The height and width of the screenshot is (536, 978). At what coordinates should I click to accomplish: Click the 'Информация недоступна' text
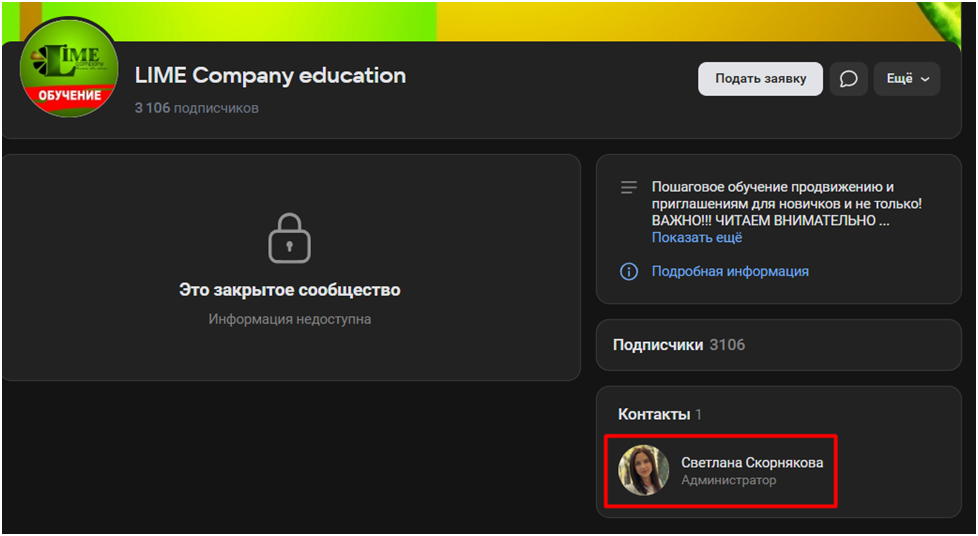[289, 319]
